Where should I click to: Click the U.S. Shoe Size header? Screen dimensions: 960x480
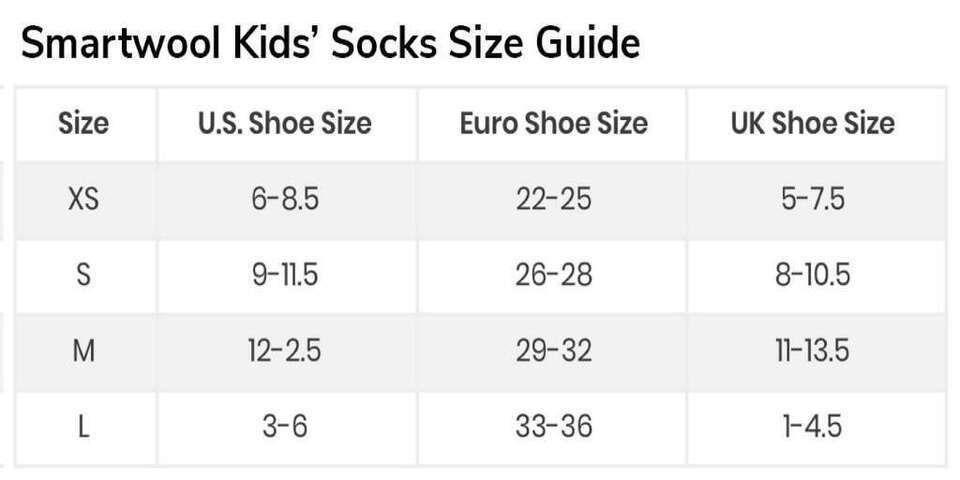tap(285, 124)
